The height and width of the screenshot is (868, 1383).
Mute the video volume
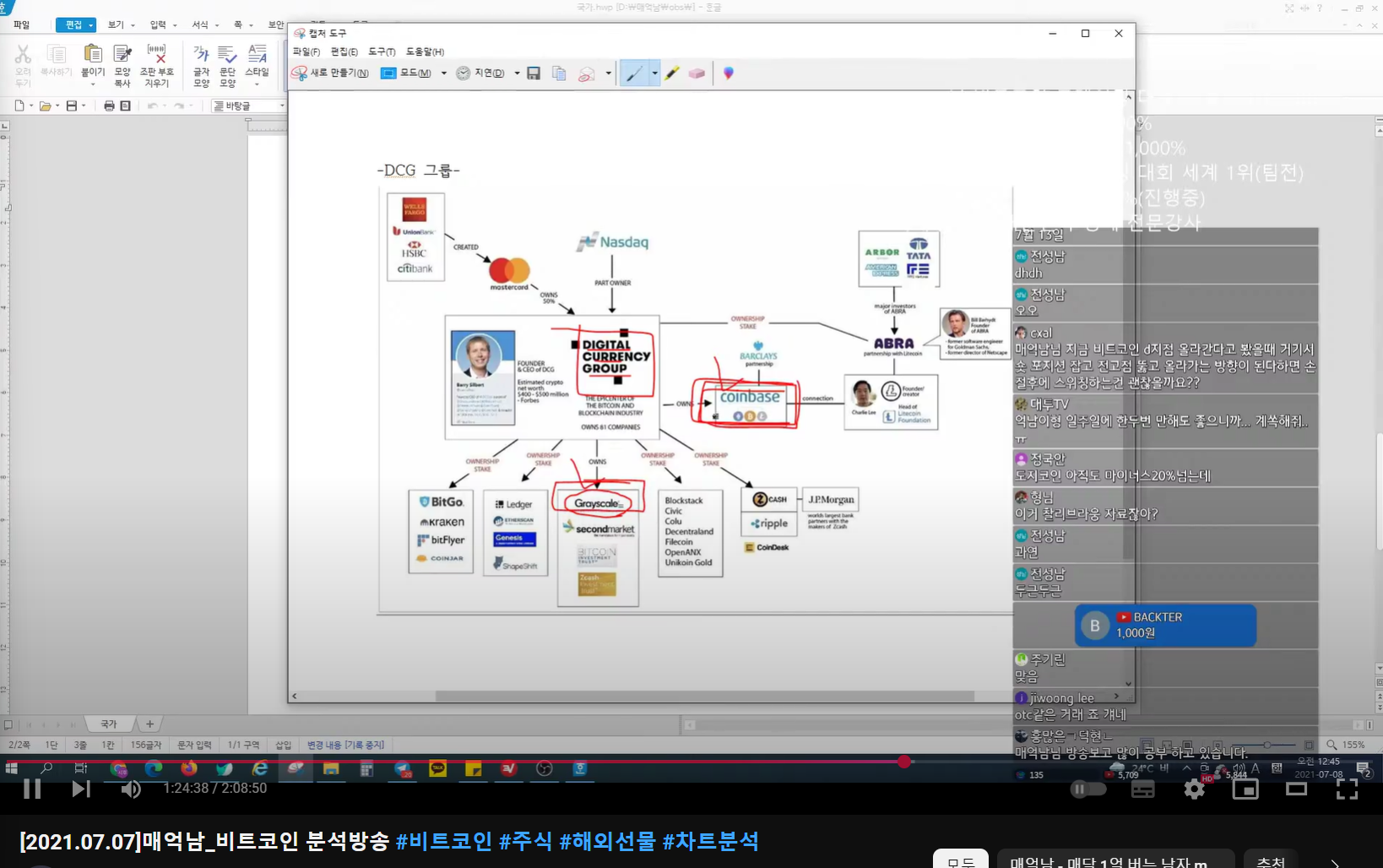pyautogui.click(x=131, y=789)
